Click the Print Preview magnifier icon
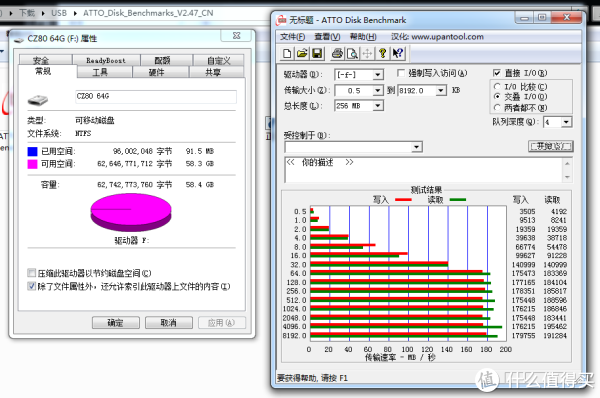This screenshot has height=398, width=600. click(352, 53)
